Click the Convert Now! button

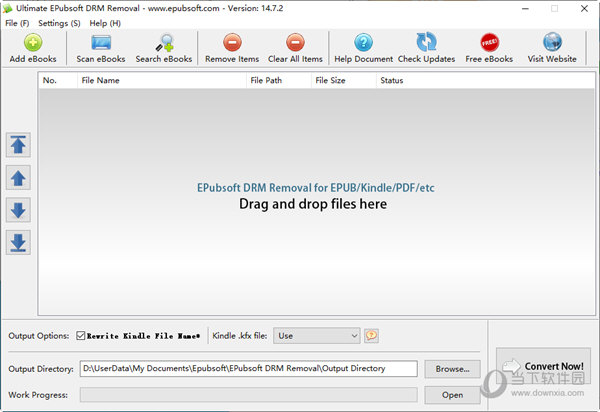[543, 366]
